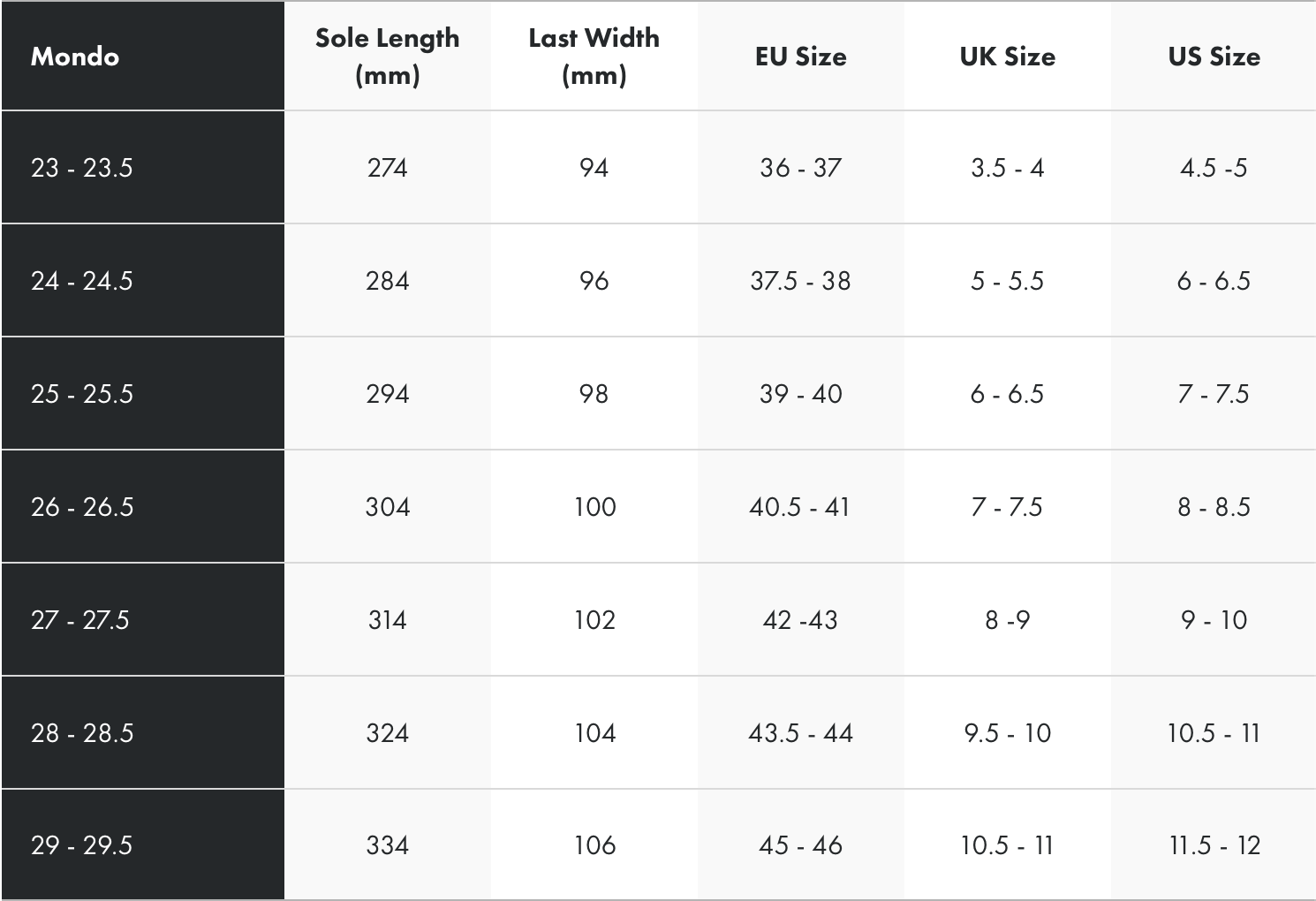Click the EU Size column header
1316x901 pixels.
800,57
